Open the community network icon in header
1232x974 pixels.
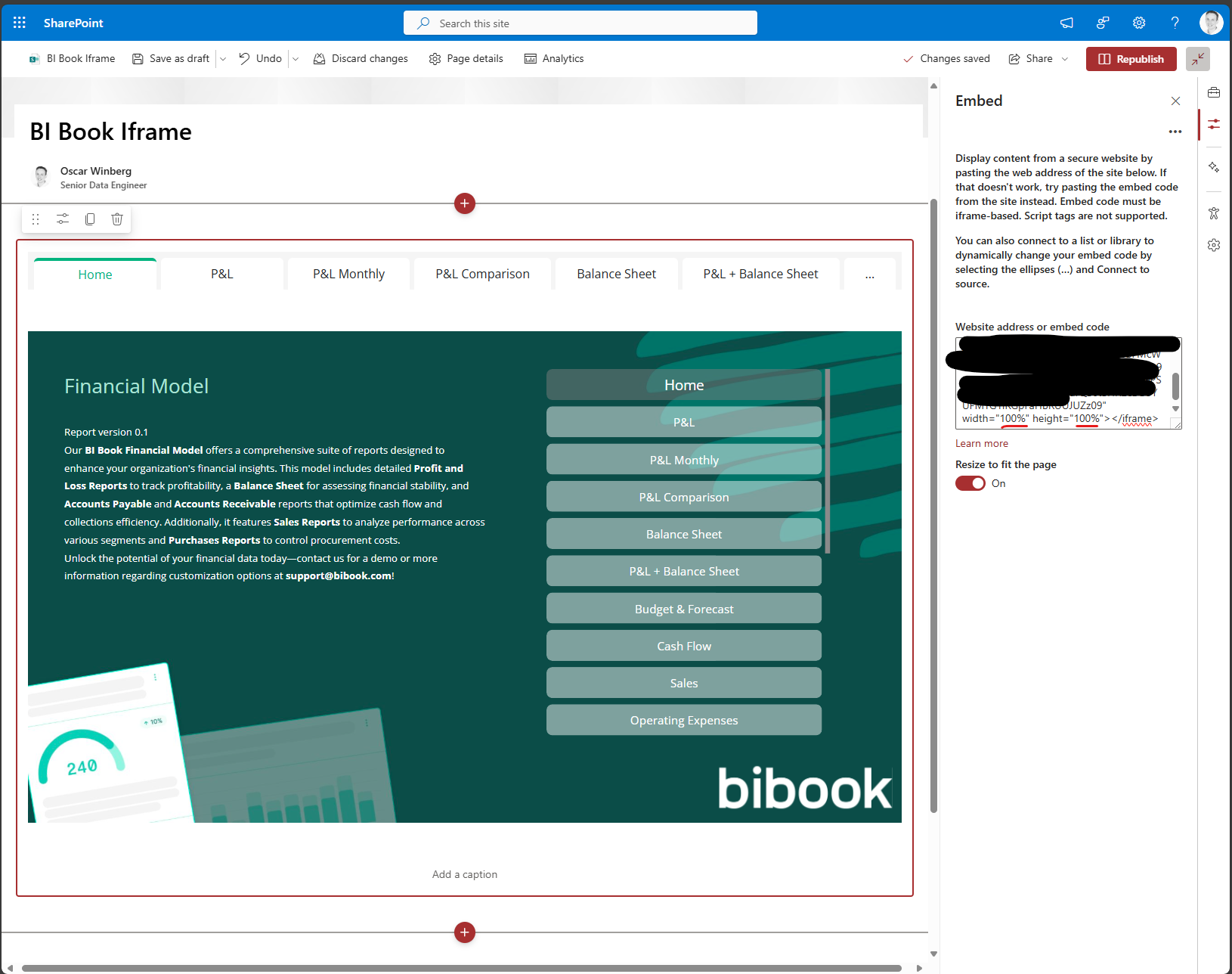tap(1103, 23)
